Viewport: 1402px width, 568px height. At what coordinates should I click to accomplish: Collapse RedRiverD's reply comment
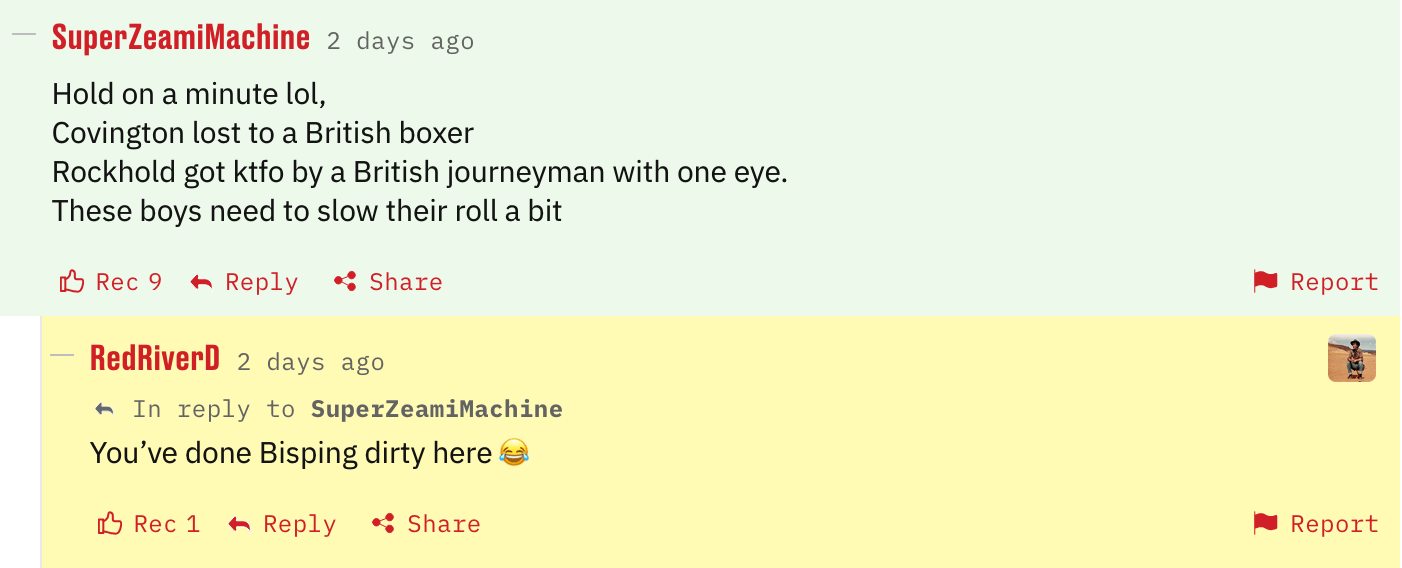[62, 355]
